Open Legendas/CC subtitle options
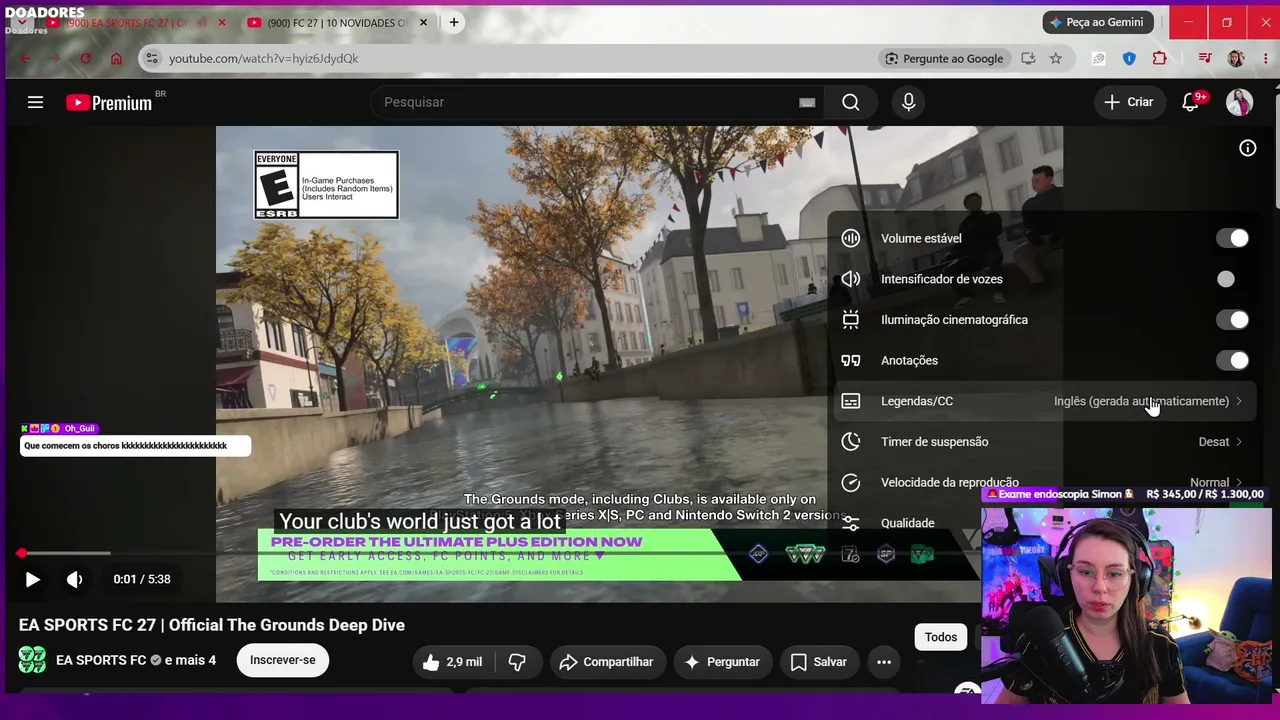 click(1044, 401)
